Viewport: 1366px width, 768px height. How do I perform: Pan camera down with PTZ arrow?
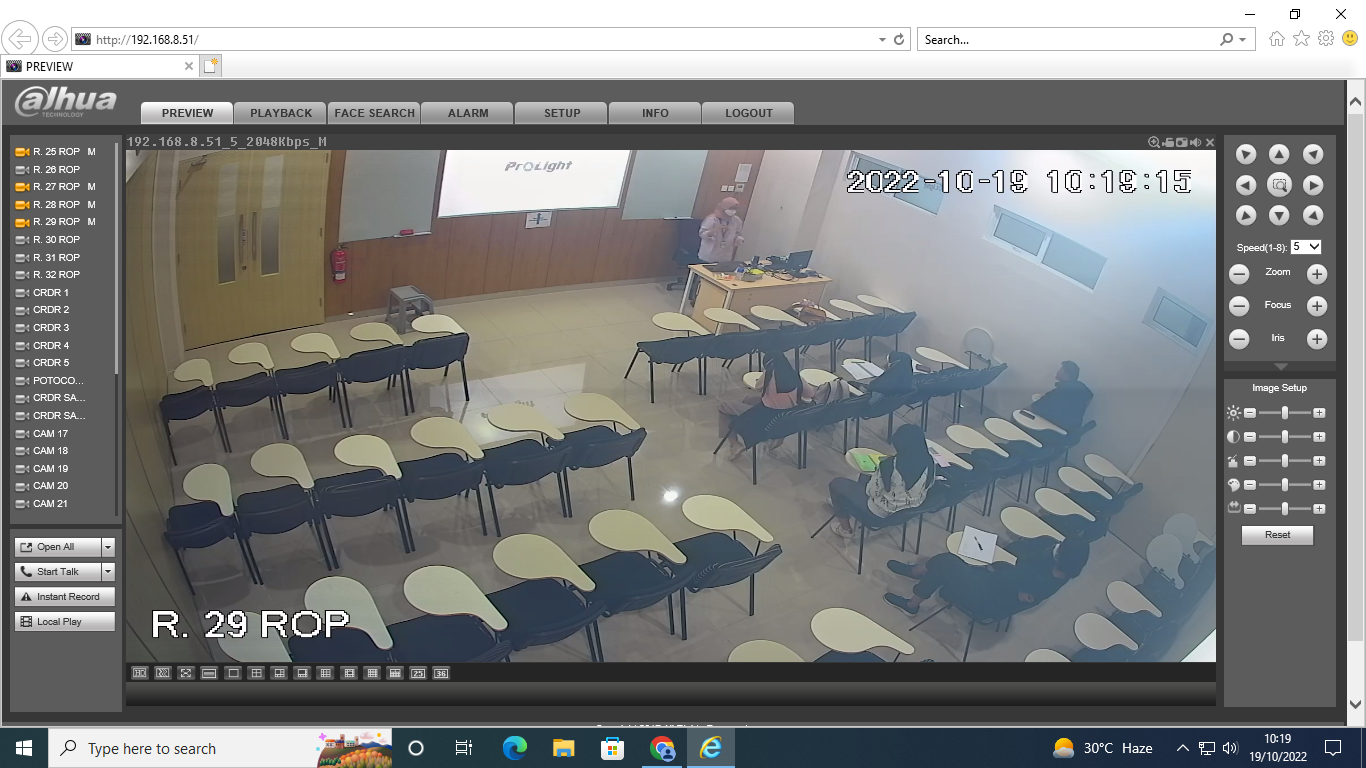1279,215
